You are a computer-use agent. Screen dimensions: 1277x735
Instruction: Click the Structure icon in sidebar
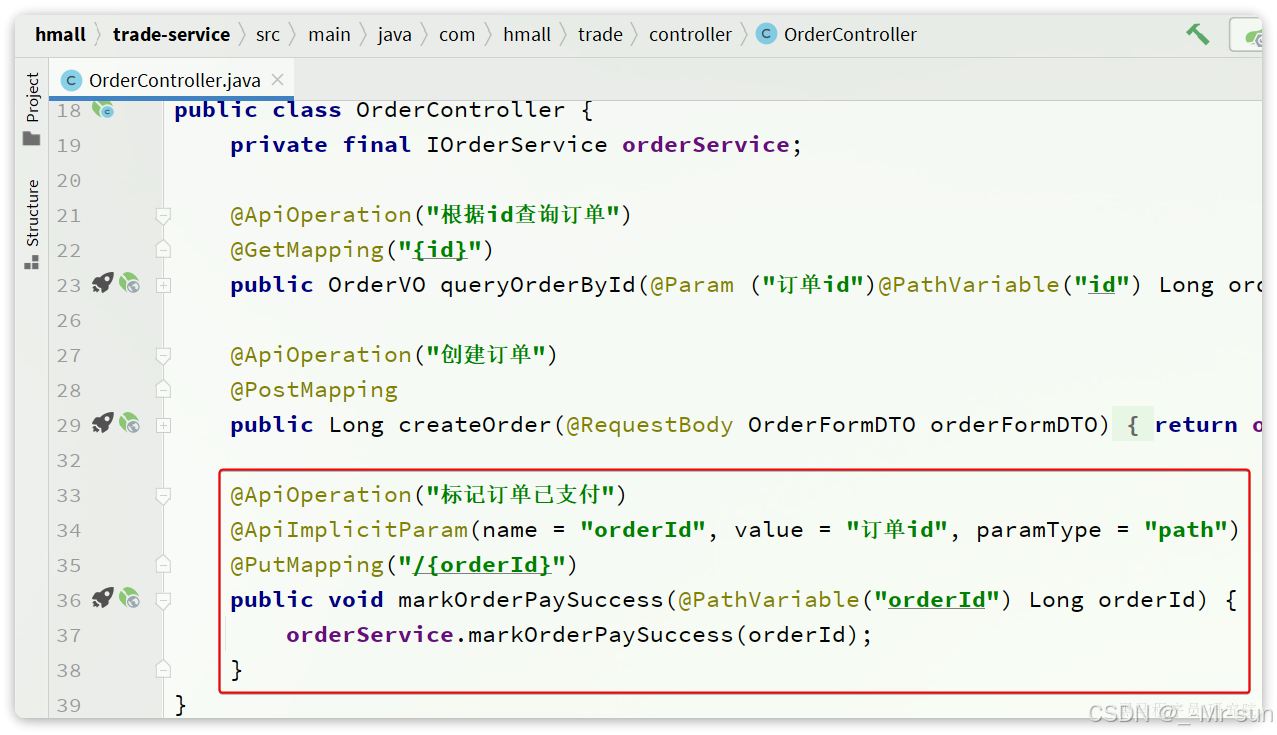coord(32,261)
